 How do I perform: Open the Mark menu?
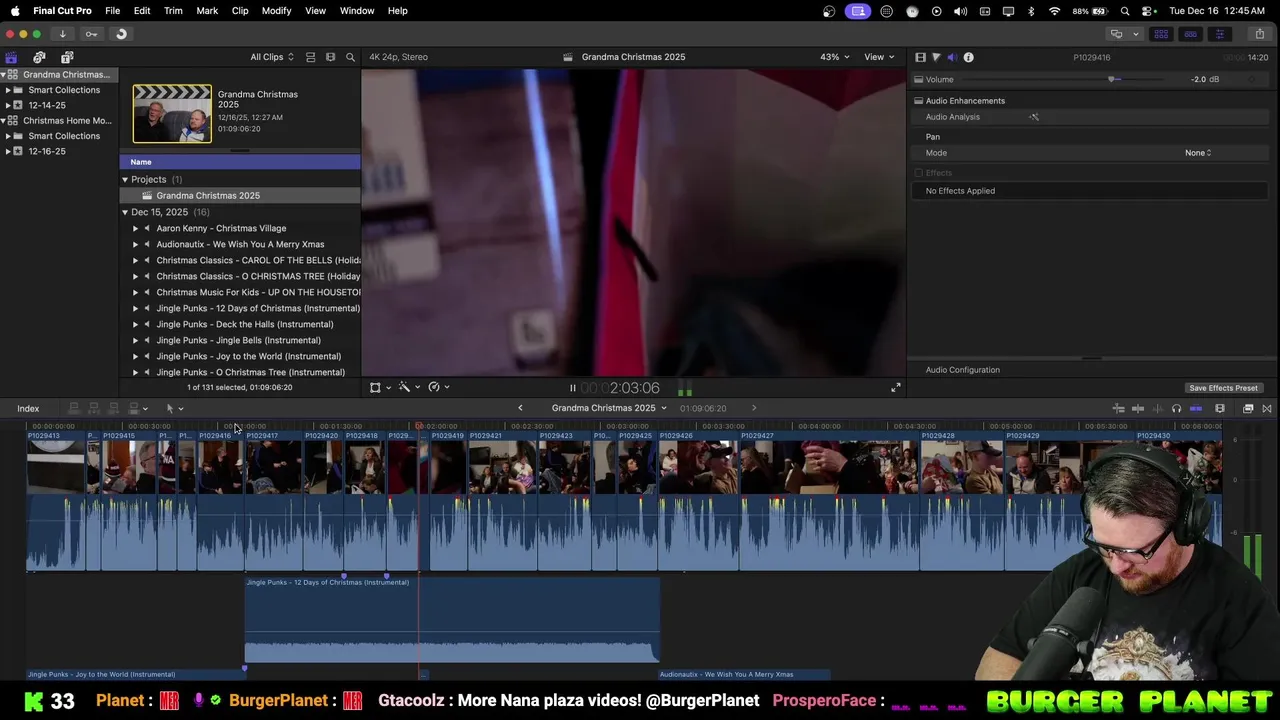coord(207,11)
